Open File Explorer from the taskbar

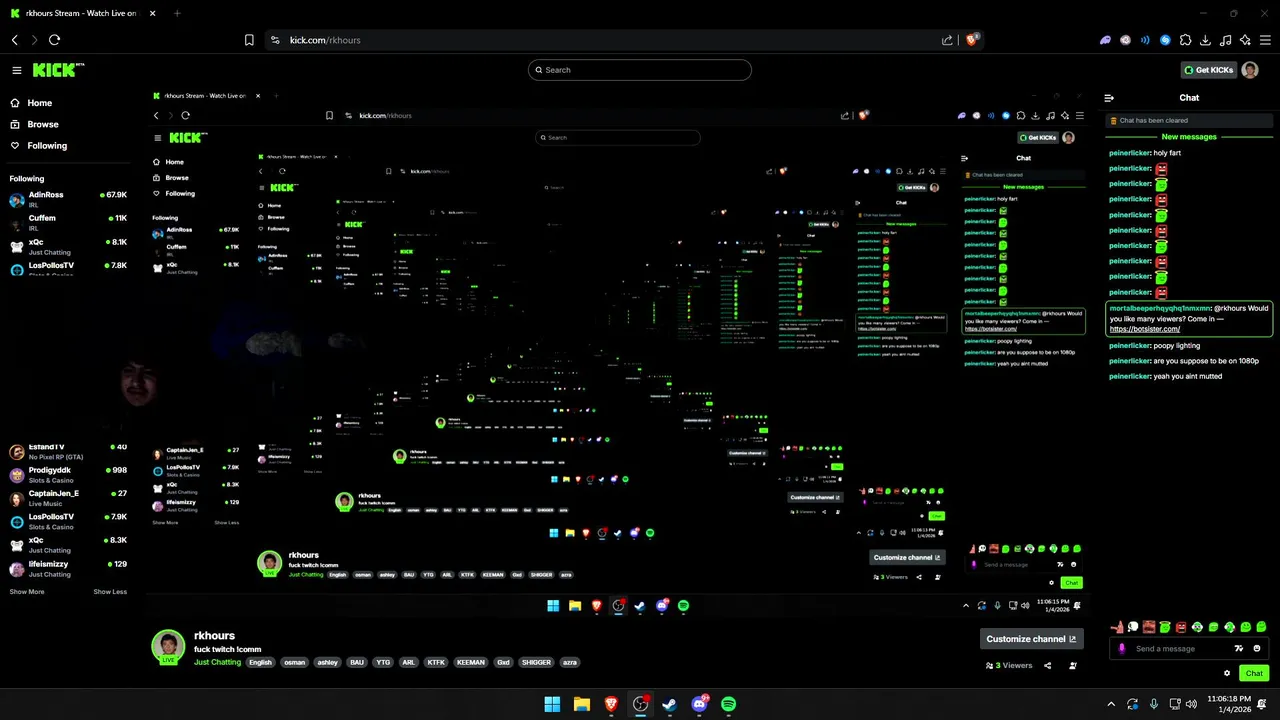tap(581, 704)
